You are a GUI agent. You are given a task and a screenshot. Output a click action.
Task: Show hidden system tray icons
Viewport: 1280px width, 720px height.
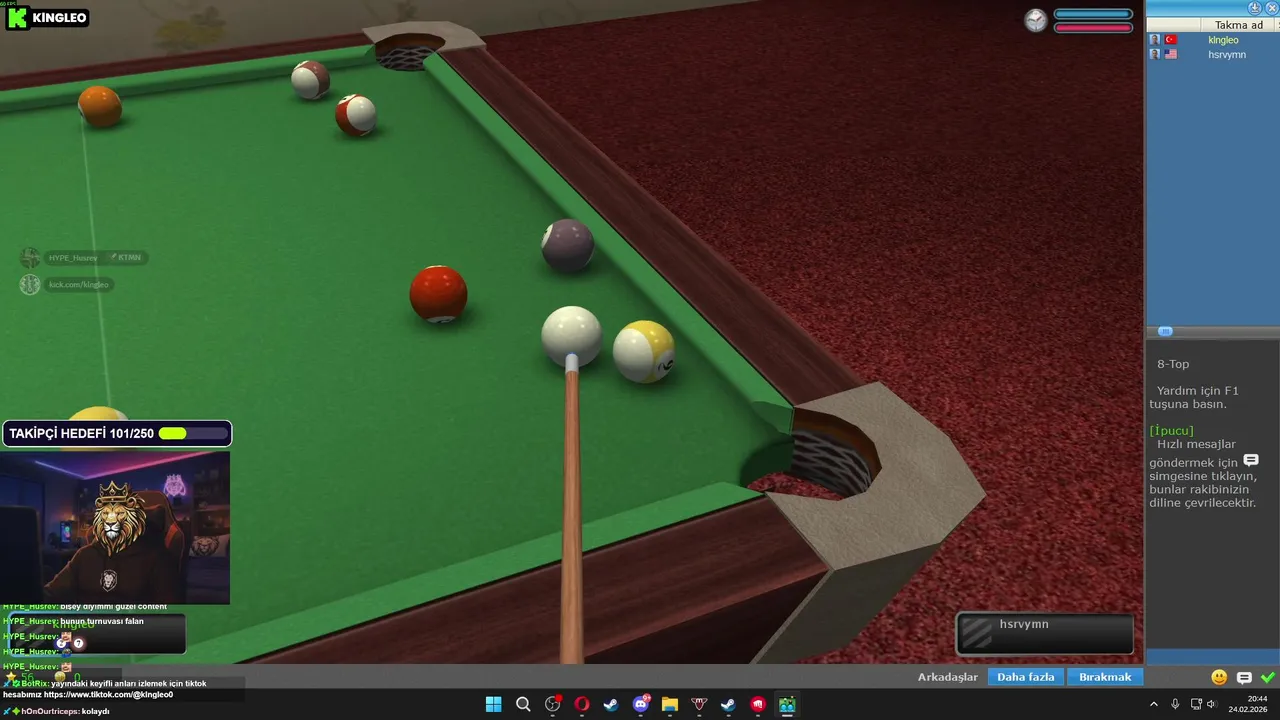coord(1153,704)
